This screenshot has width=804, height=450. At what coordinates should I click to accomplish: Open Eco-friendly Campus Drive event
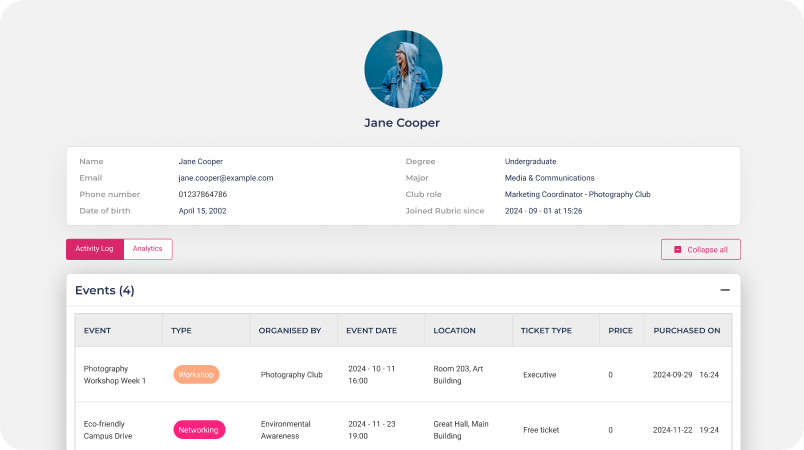108,430
